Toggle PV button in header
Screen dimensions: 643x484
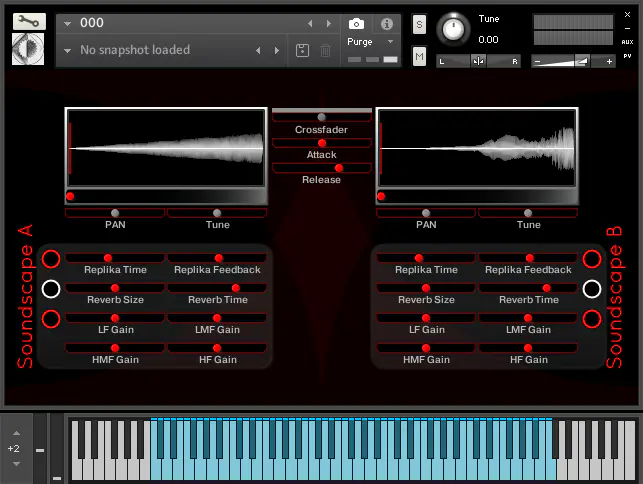627,56
